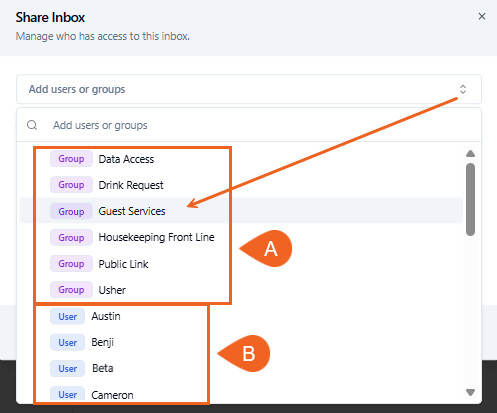Click the User badge beside Austin

click(x=68, y=316)
